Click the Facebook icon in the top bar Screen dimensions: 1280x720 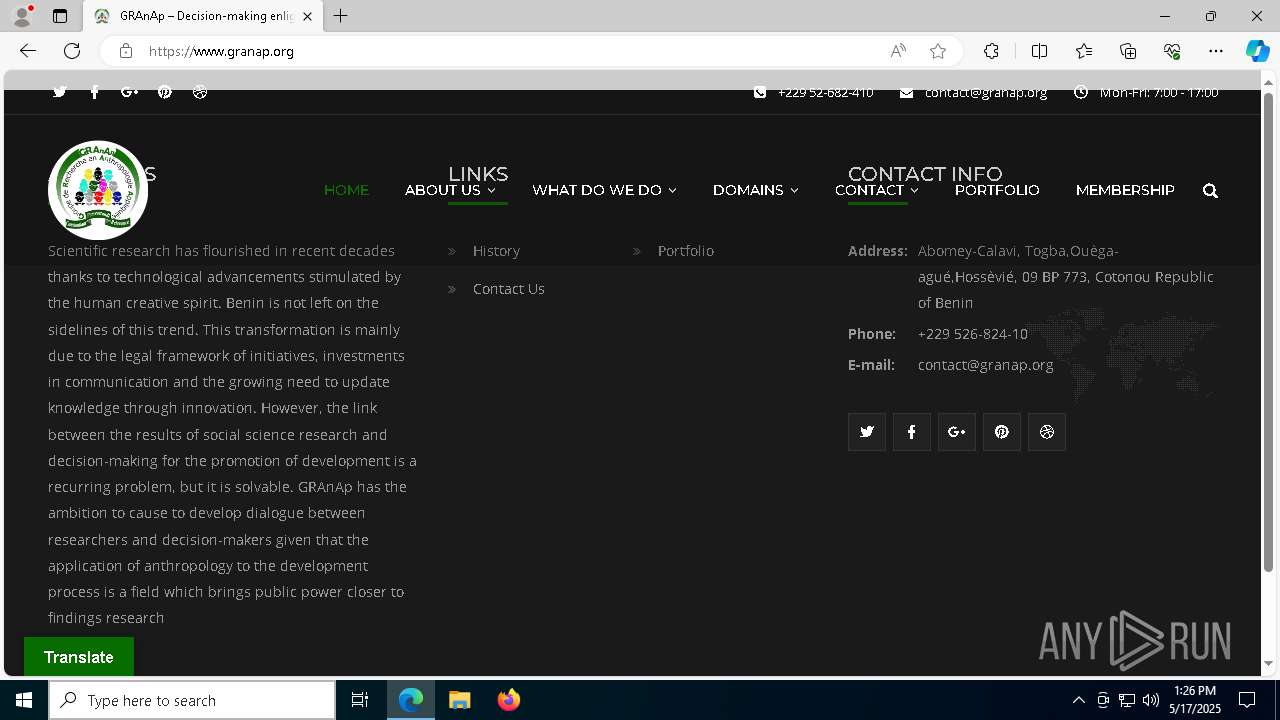pos(95,92)
